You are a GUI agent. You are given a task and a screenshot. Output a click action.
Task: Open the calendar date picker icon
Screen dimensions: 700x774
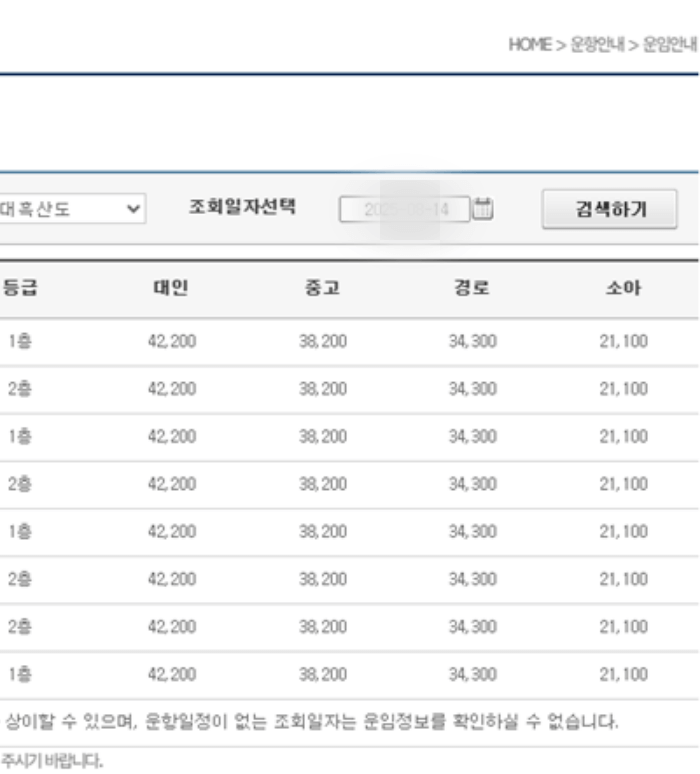[483, 209]
